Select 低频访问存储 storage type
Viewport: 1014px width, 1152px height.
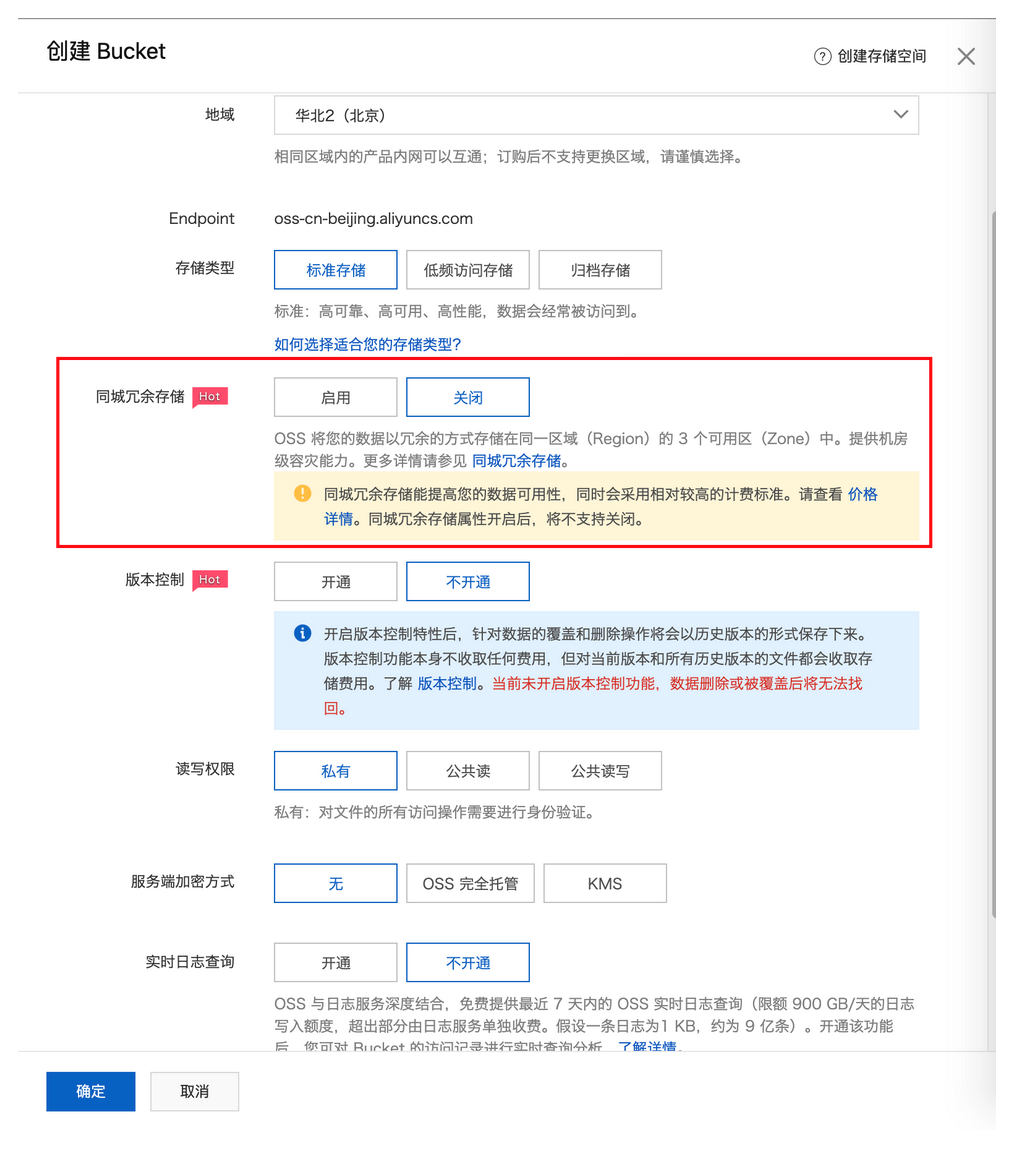click(x=468, y=270)
